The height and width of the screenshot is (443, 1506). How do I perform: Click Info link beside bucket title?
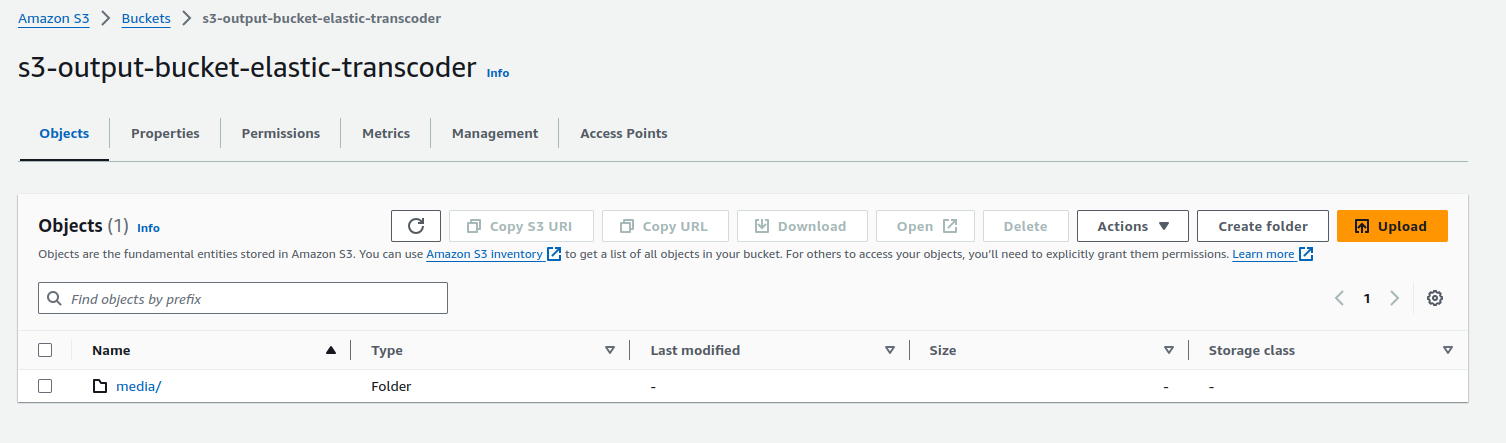click(498, 73)
